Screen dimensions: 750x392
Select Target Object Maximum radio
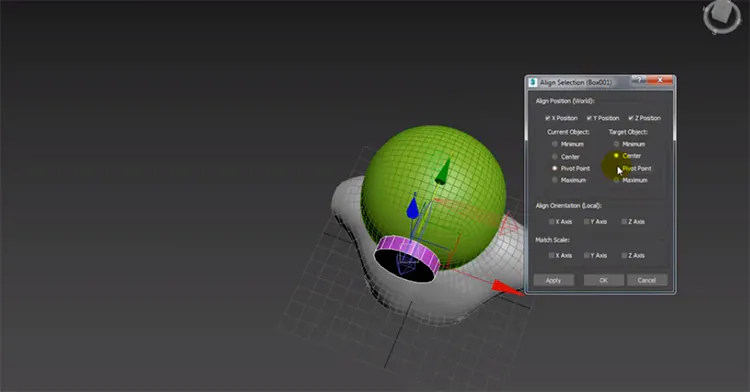tap(616, 180)
